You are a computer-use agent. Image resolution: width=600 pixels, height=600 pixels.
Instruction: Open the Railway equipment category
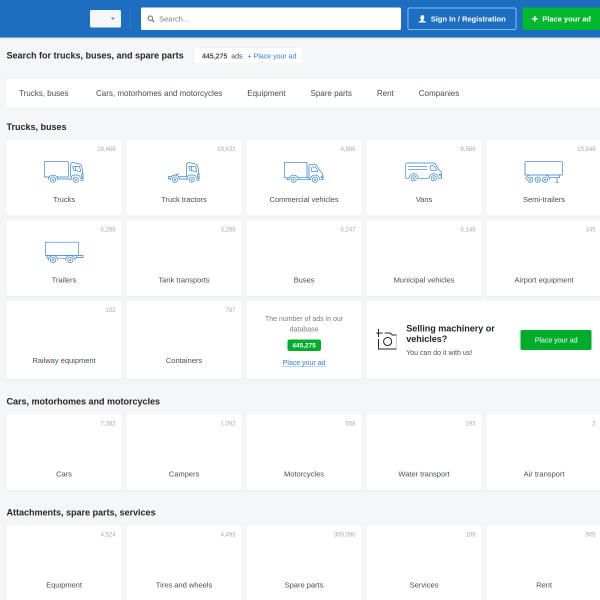(x=64, y=340)
